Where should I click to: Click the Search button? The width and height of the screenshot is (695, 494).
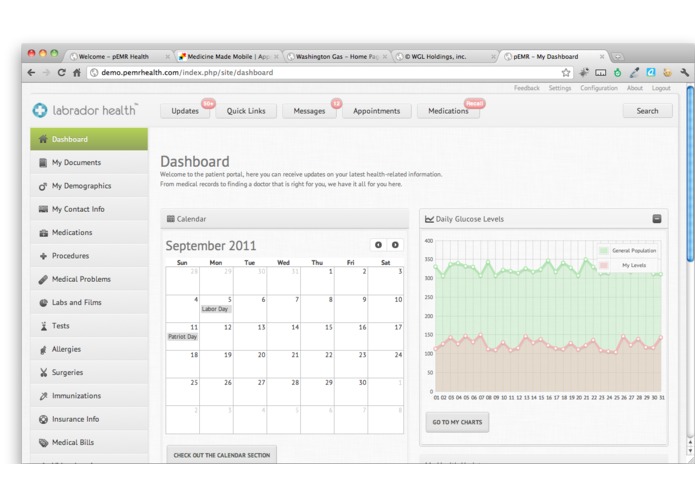coord(648,111)
